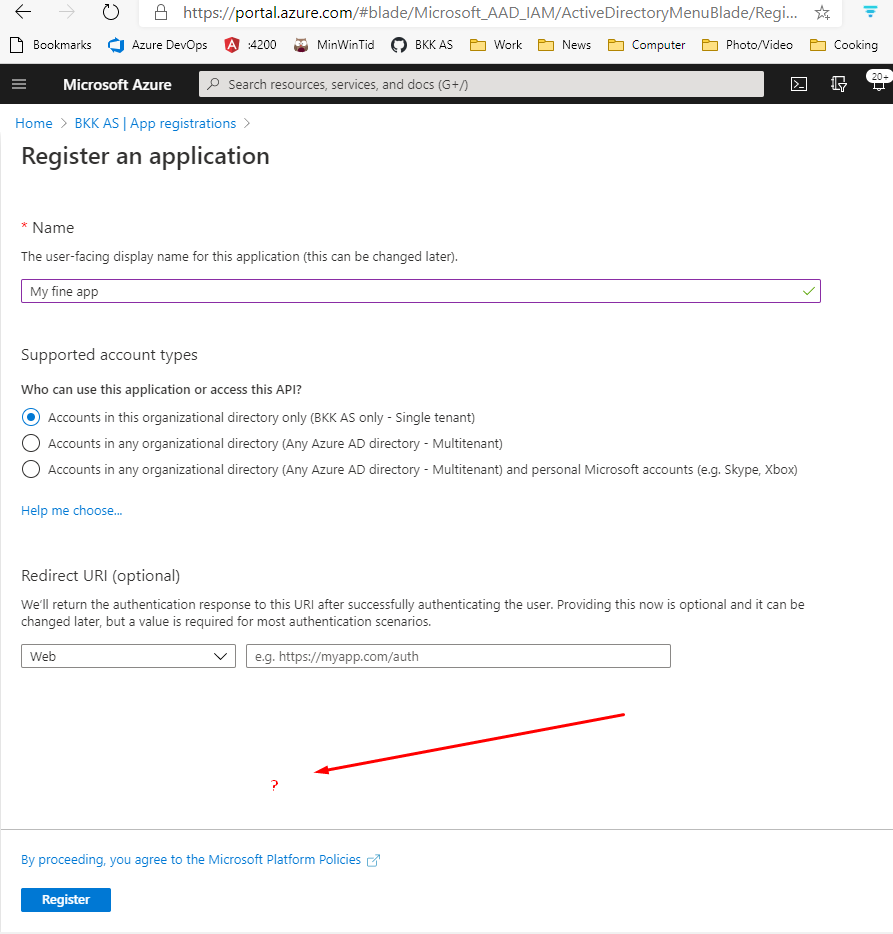Select Multitenant with personal Microsoft accounts
This screenshot has width=893, height=934.
pyautogui.click(x=30, y=469)
